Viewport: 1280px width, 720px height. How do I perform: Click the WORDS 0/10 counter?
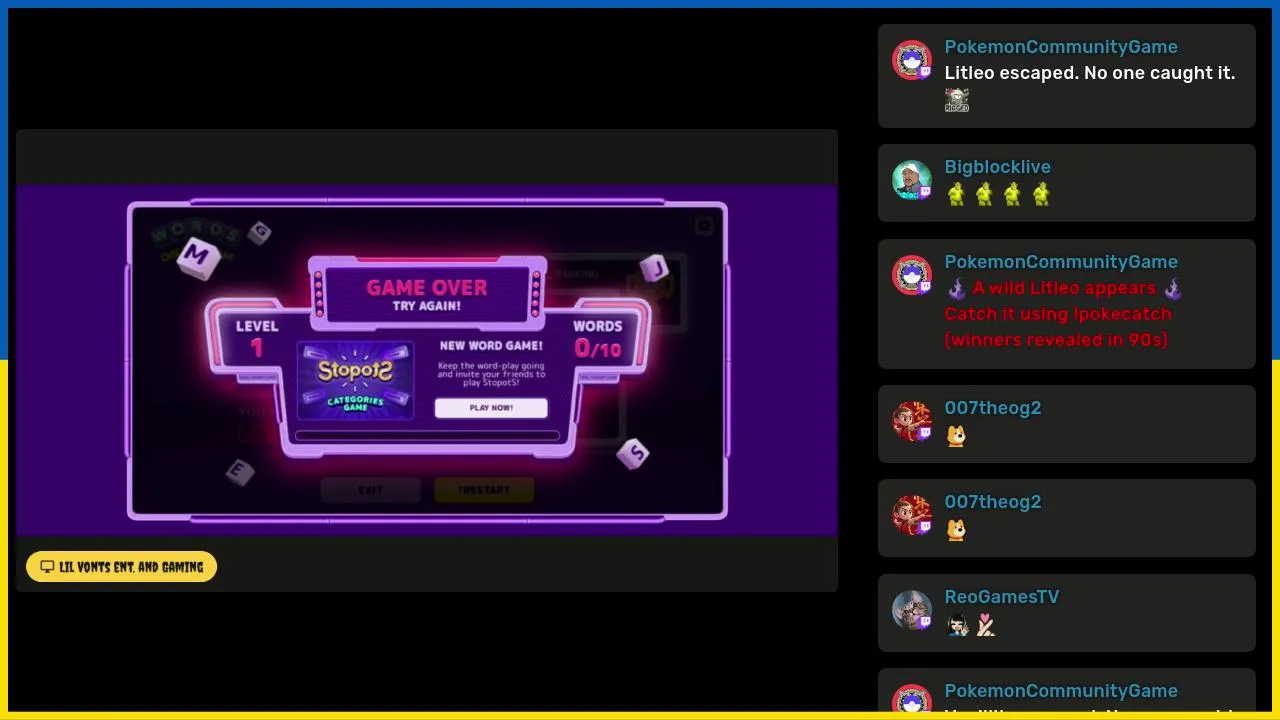597,340
